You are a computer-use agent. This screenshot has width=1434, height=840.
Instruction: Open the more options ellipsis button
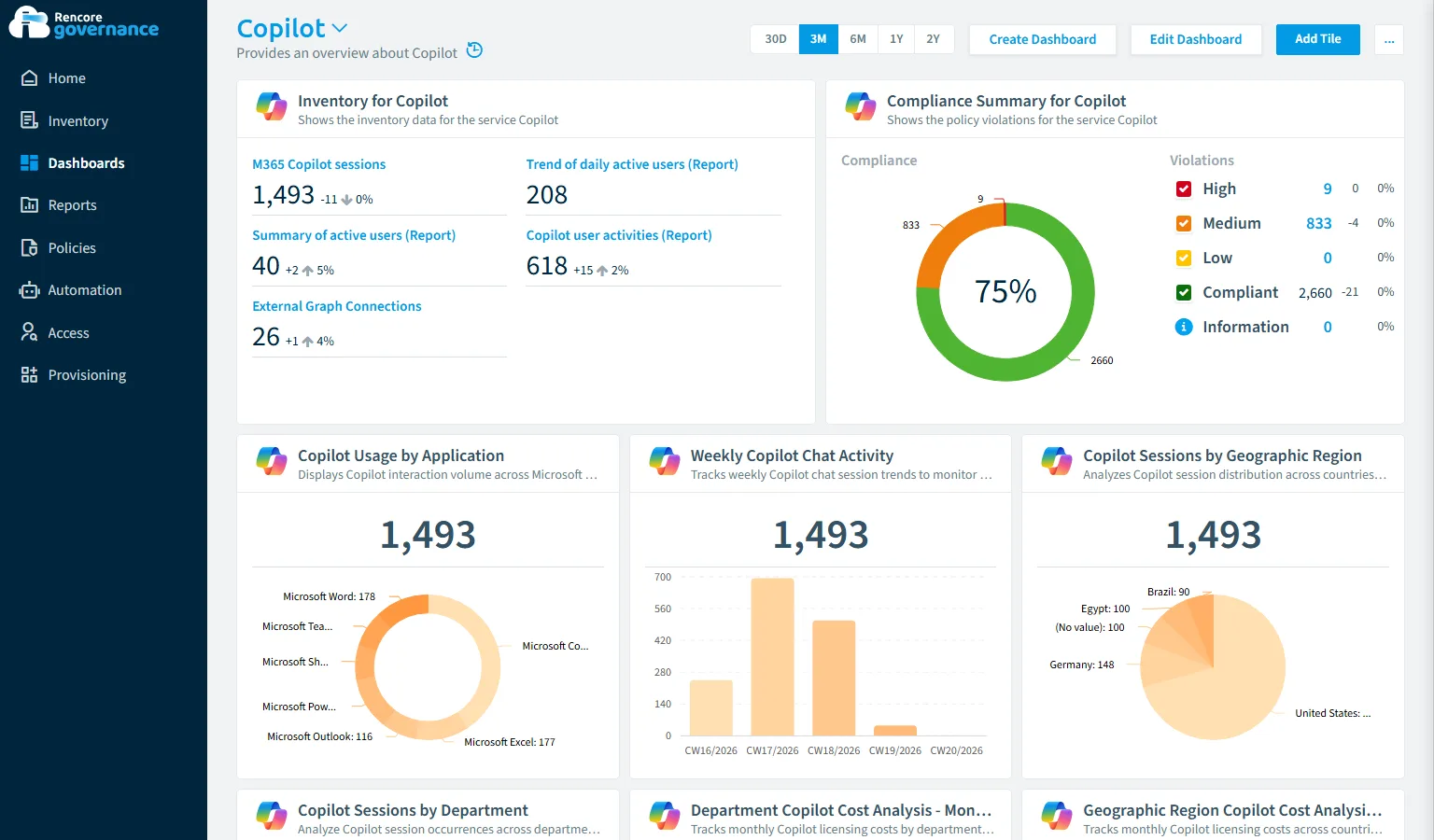[x=1389, y=39]
